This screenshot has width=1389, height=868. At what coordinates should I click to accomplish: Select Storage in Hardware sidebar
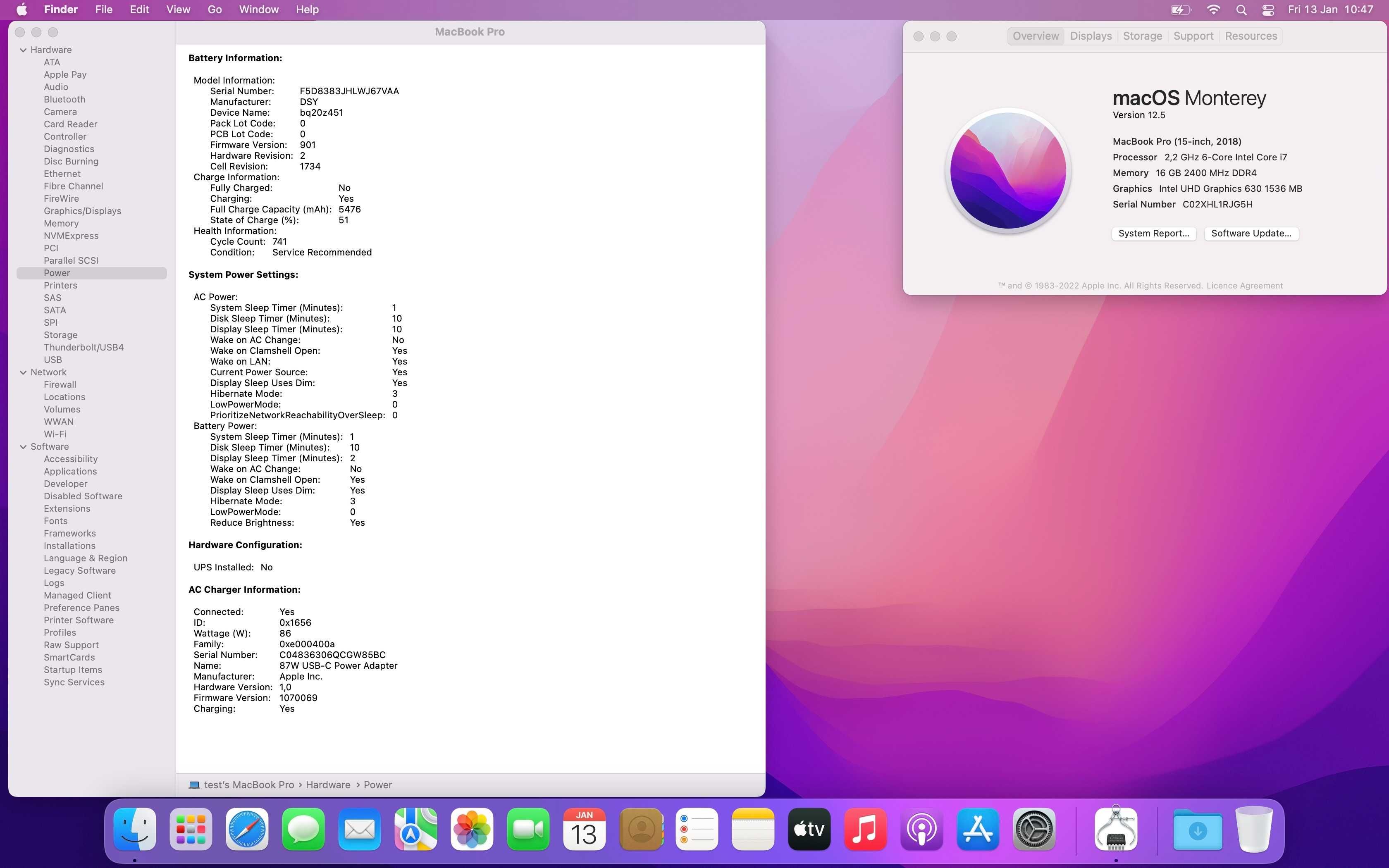61,335
